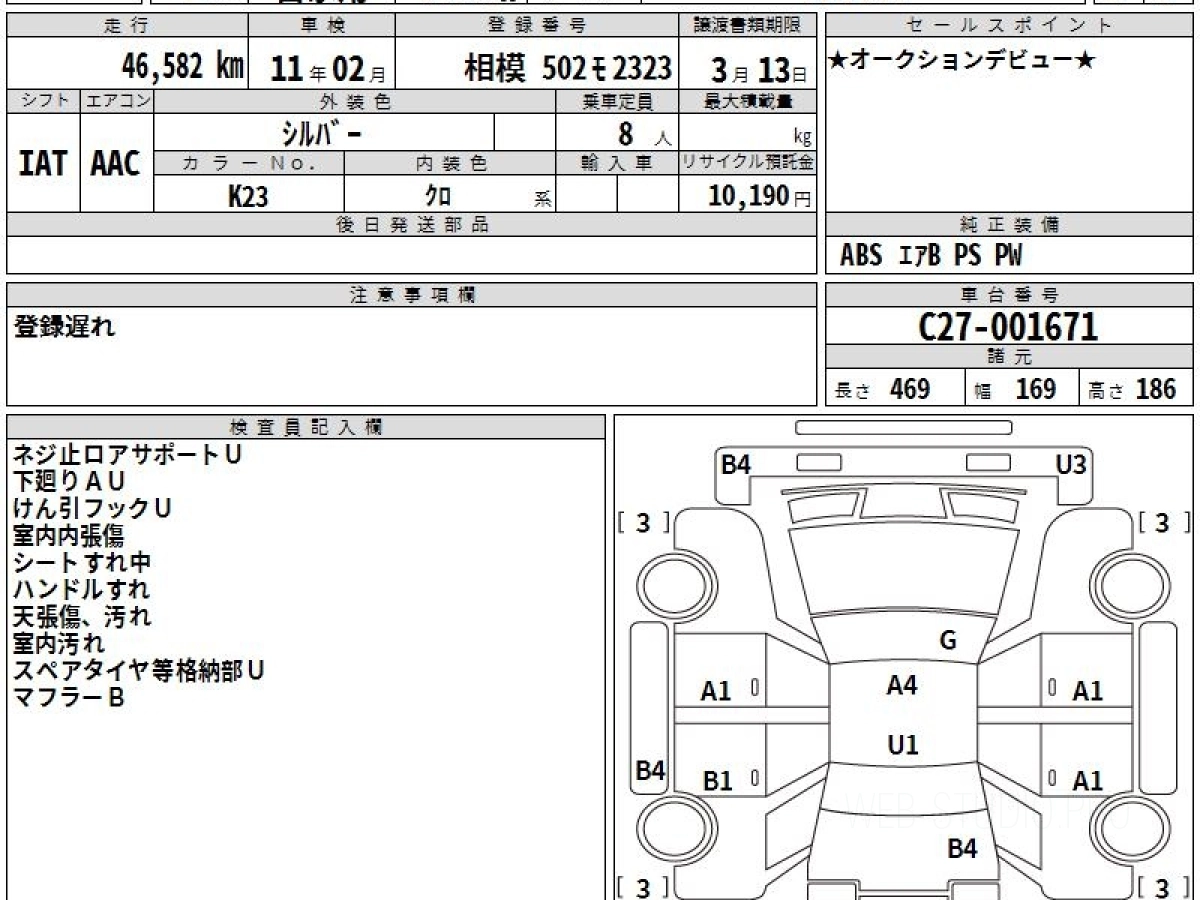The image size is (1200, 900).
Task: Click the ★オークションデビュー★ sales point text
Action: [962, 61]
